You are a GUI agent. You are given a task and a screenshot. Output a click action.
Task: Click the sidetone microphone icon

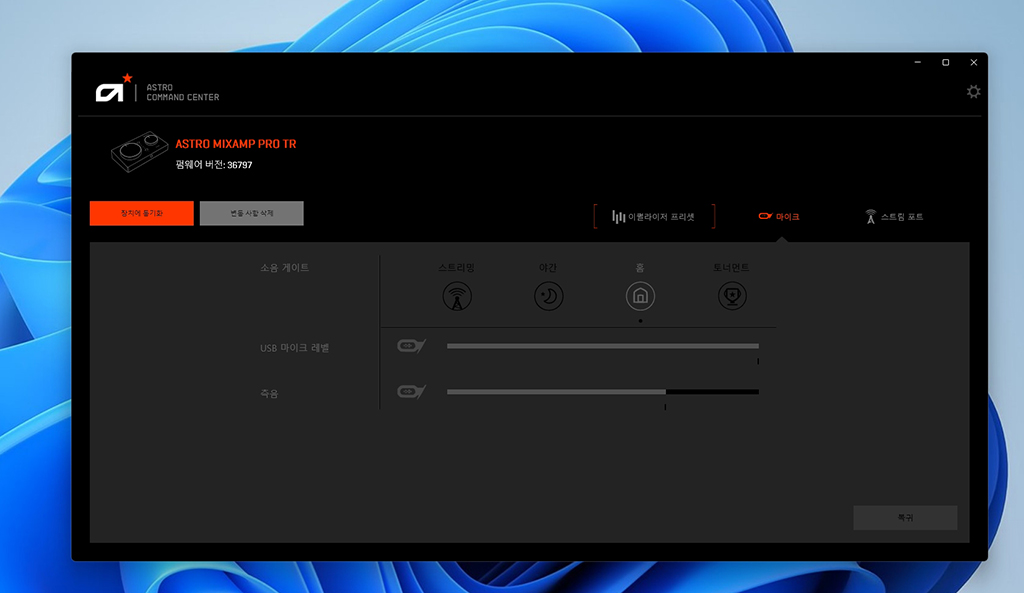point(411,391)
